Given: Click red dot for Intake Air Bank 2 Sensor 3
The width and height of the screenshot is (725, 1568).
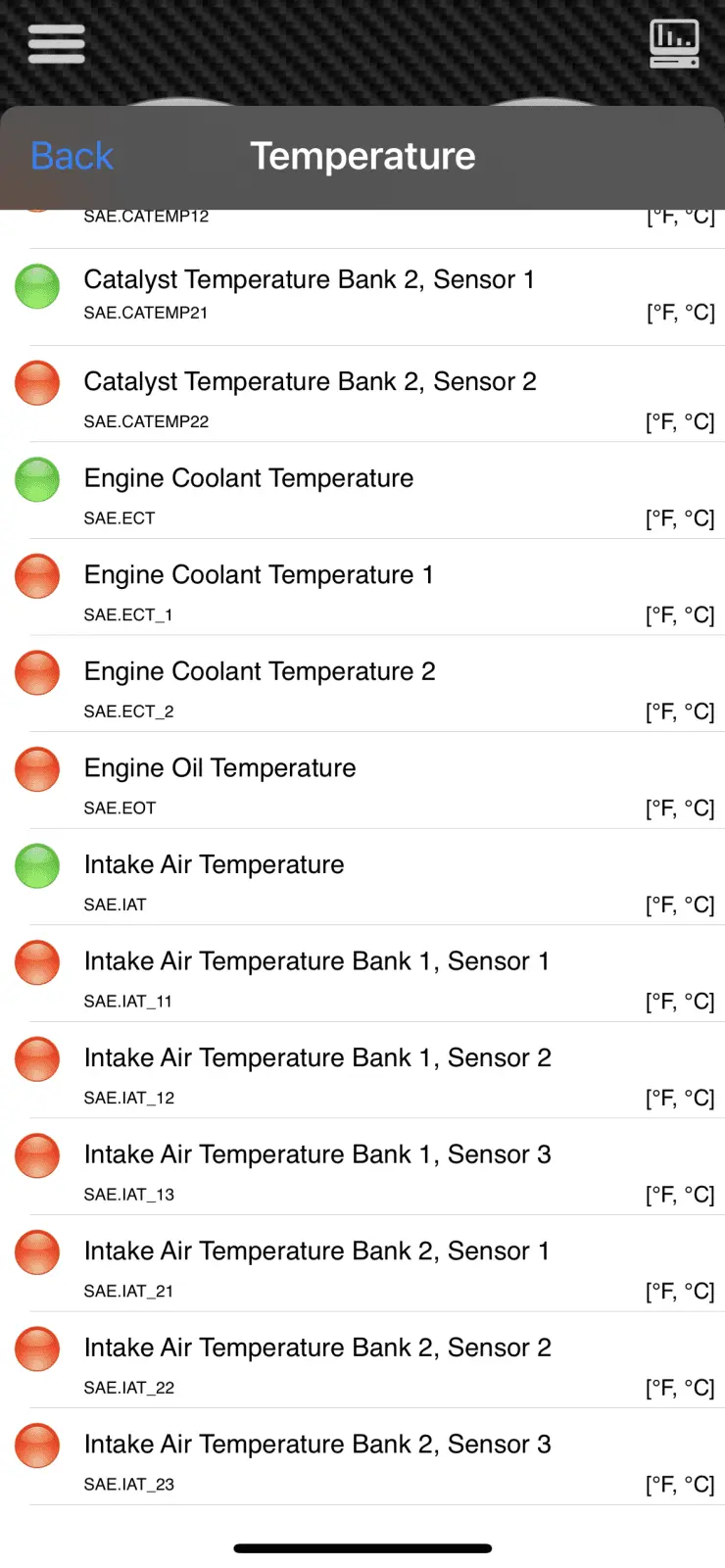Looking at the screenshot, I should (37, 1445).
